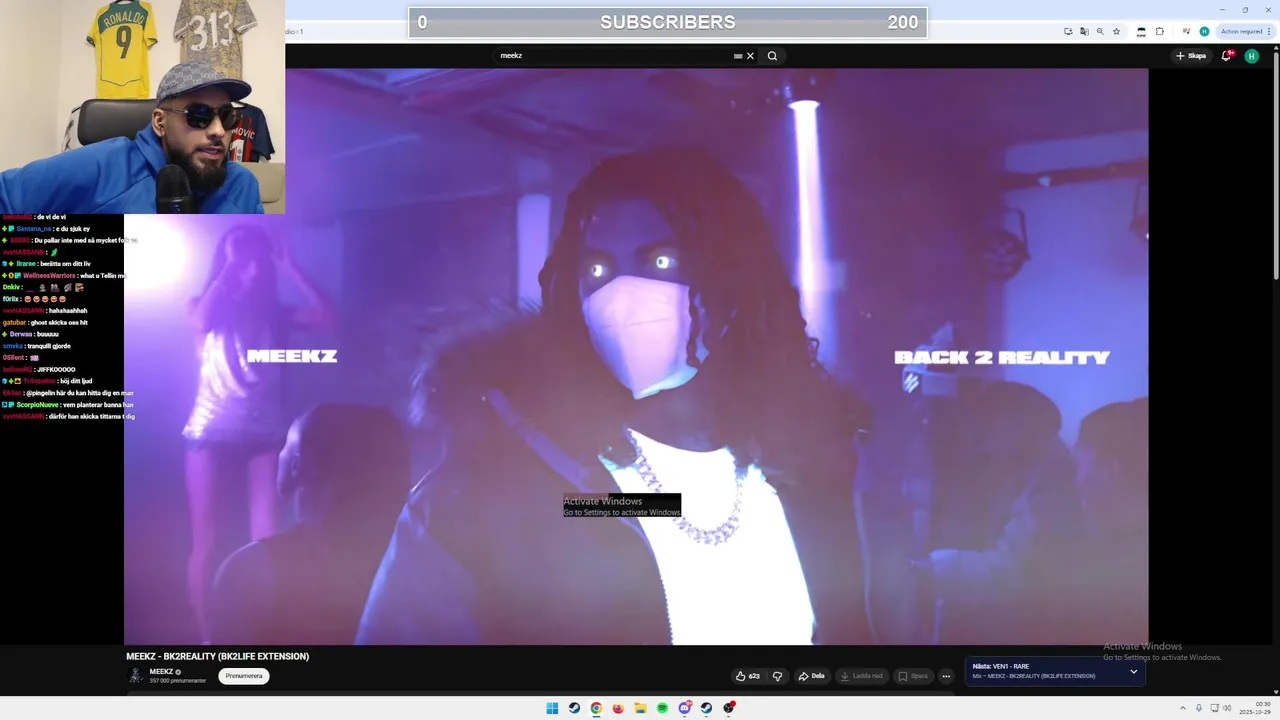Click the MEEKZ channel avatar
Image resolution: width=1280 pixels, height=720 pixels.
135,676
